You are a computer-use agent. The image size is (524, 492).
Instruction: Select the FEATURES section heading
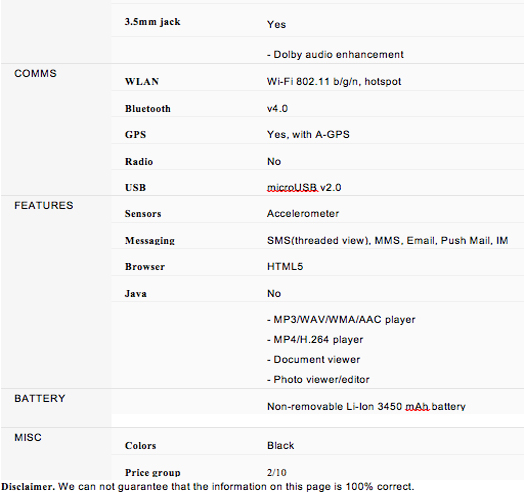point(44,205)
